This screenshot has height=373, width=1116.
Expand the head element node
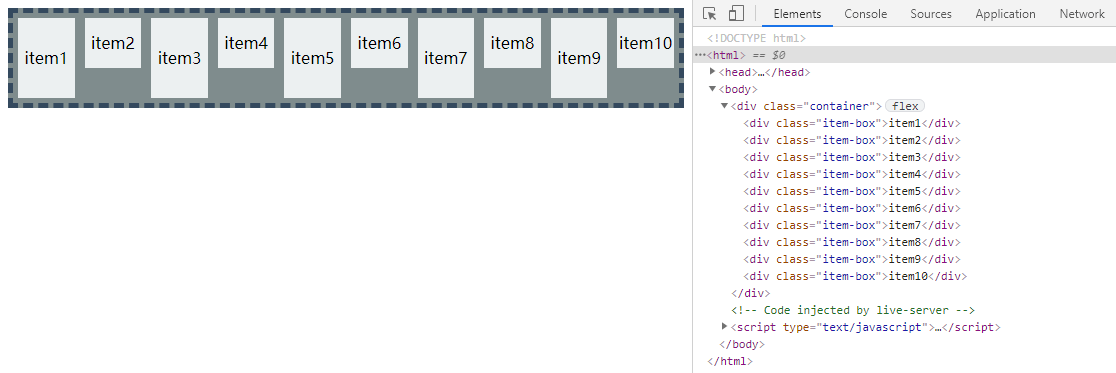tap(712, 72)
